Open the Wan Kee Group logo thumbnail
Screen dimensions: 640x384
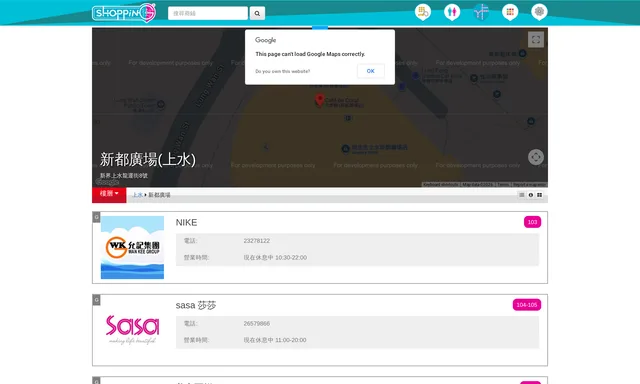132,247
